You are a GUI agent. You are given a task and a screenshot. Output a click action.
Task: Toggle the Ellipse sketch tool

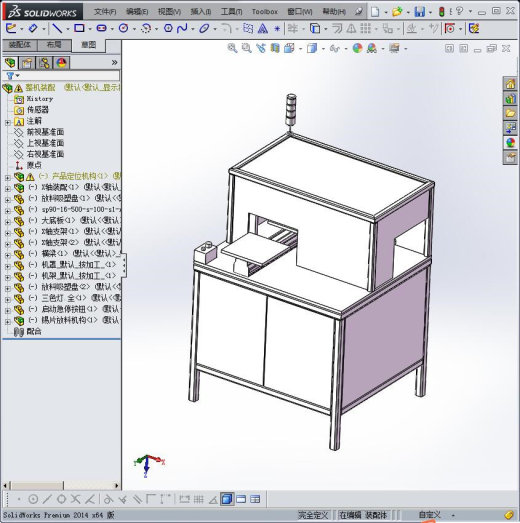tap(204, 29)
